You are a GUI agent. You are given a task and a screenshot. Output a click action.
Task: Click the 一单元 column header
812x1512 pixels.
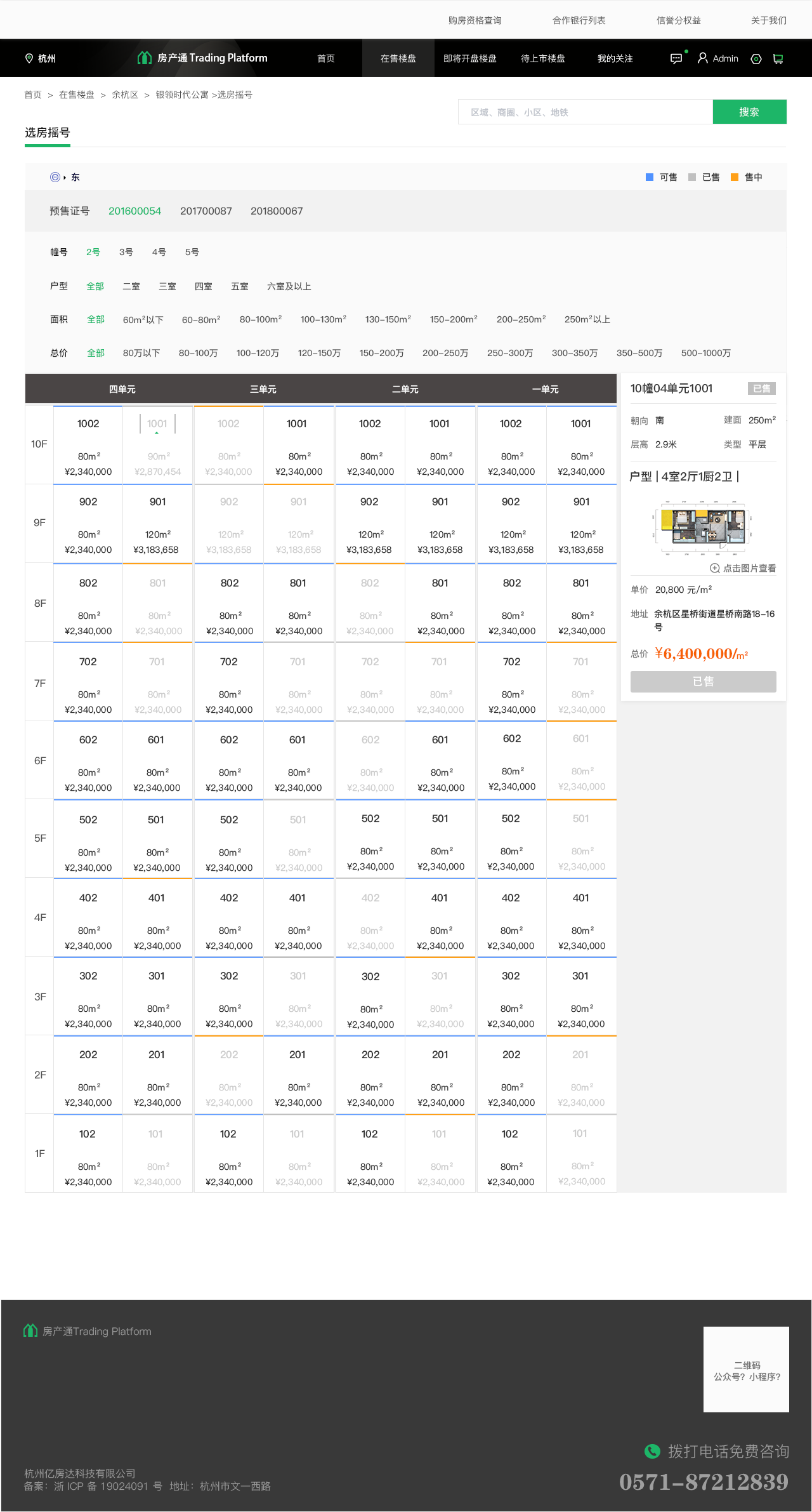click(546, 389)
